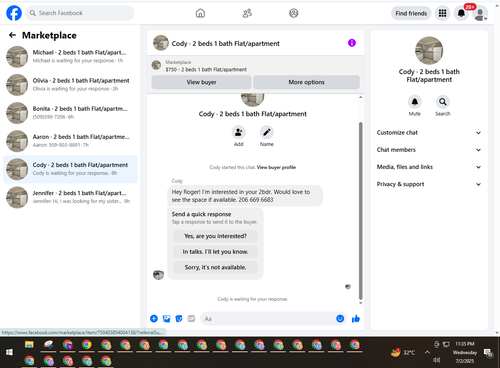500x368 pixels.
Task: Click the Find friends button
Action: pos(411,13)
